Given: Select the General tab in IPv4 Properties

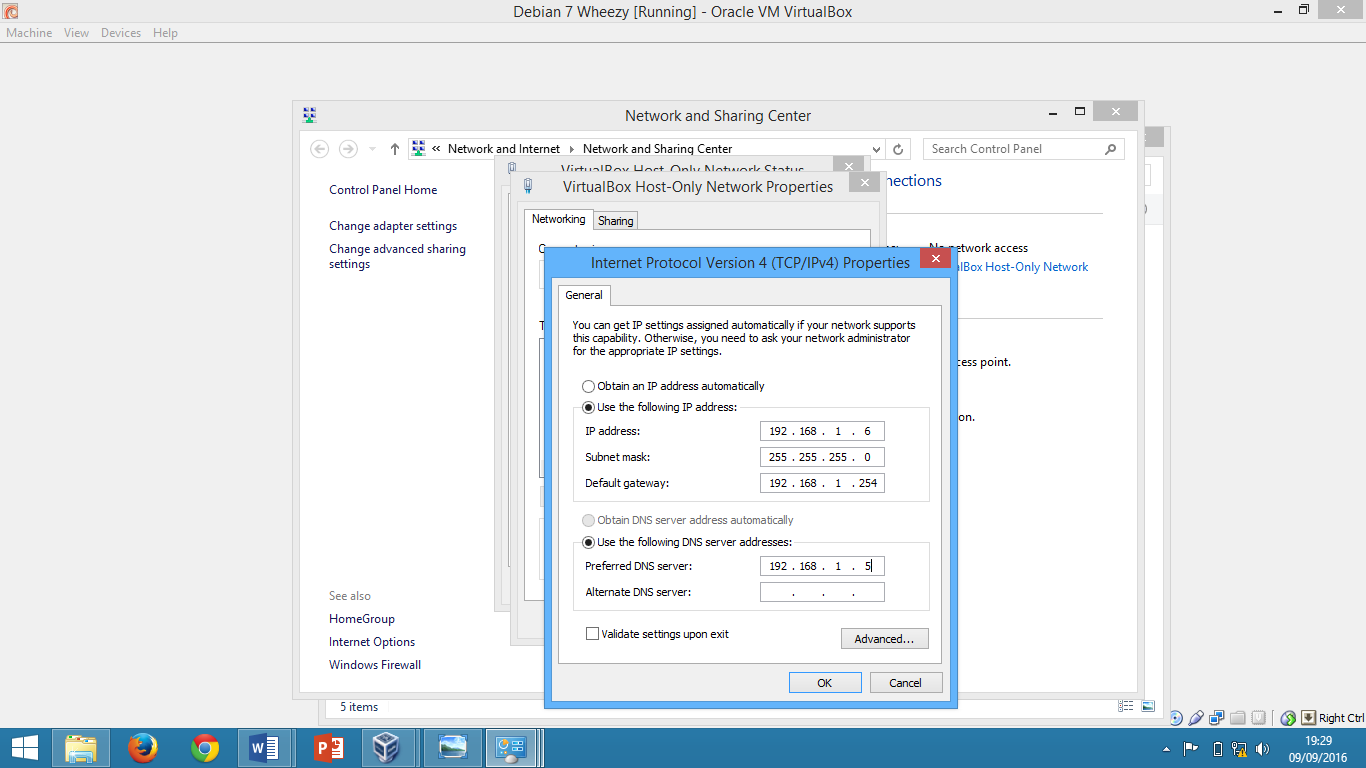Looking at the screenshot, I should 584,295.
